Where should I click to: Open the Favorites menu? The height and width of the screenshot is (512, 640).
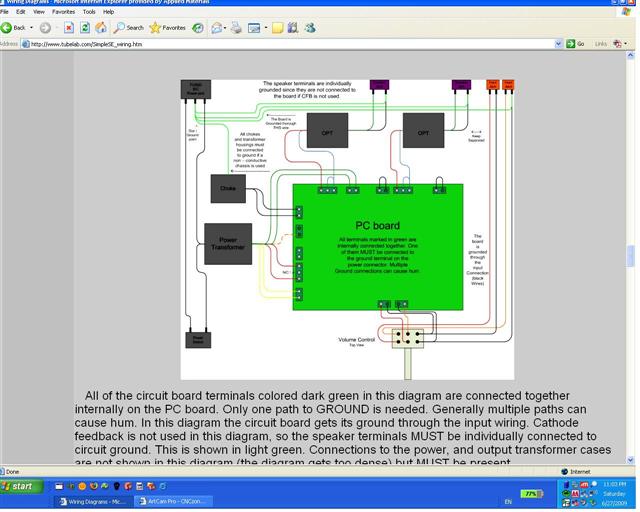point(63,12)
